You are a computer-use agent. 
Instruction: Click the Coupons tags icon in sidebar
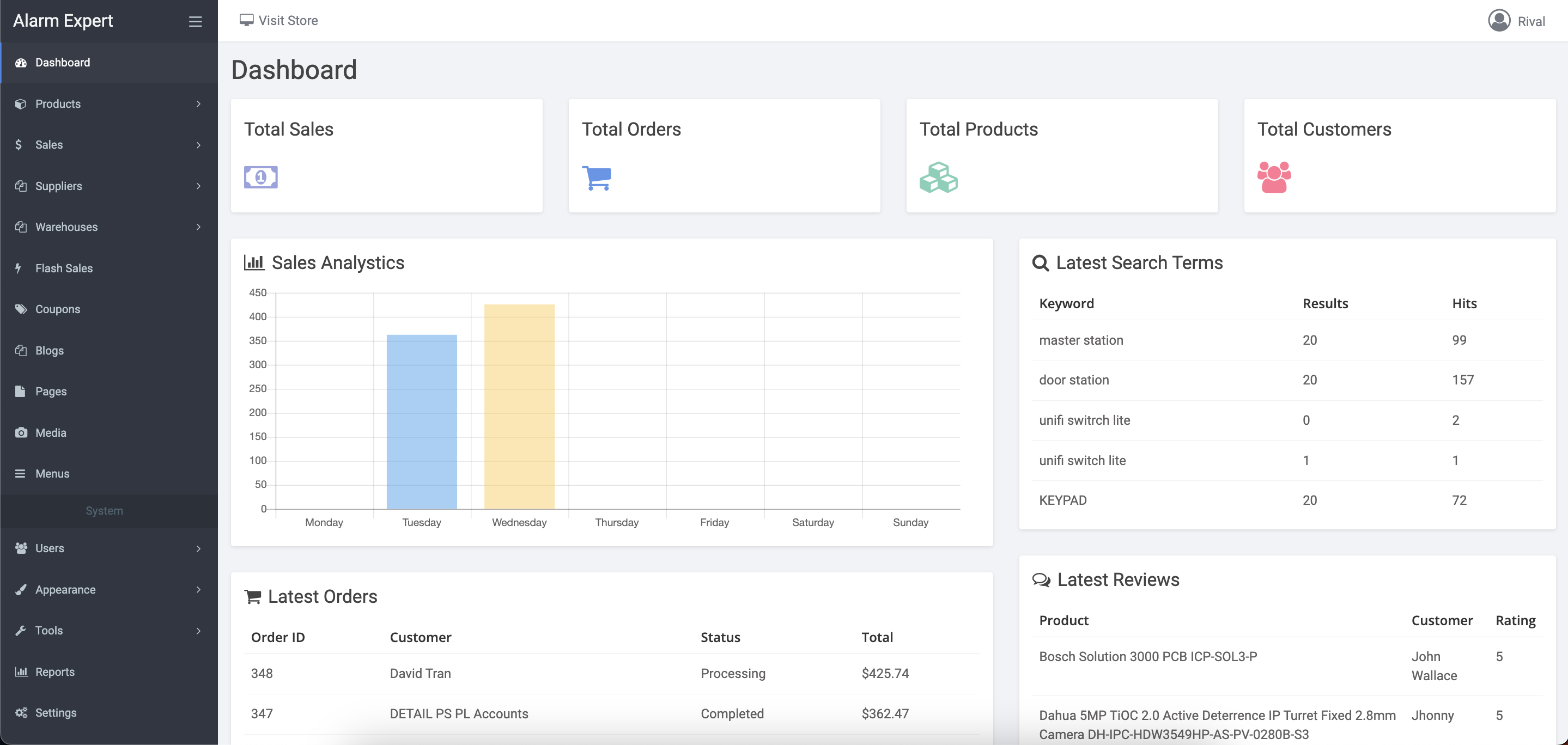[21, 309]
